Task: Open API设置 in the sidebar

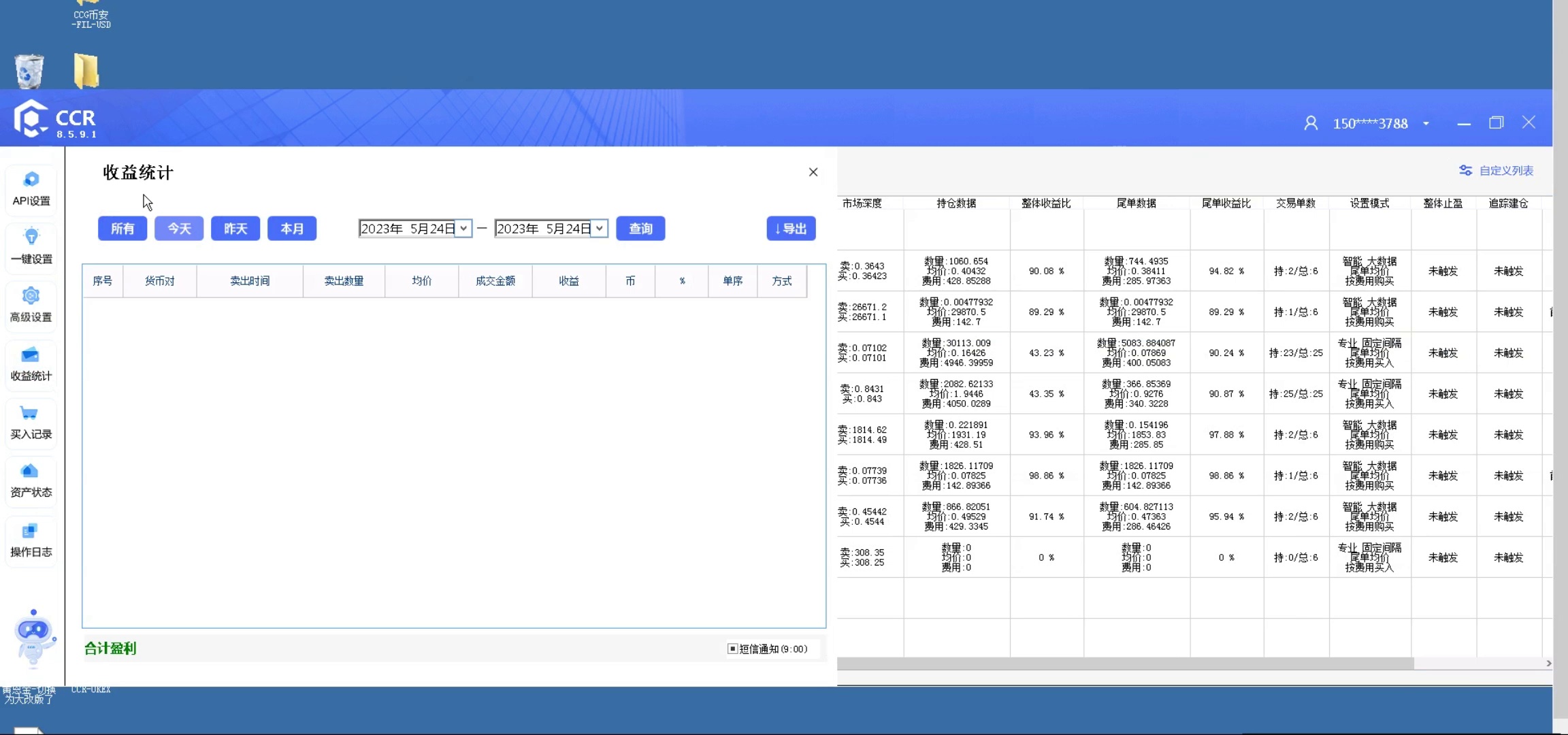Action: coord(31,188)
